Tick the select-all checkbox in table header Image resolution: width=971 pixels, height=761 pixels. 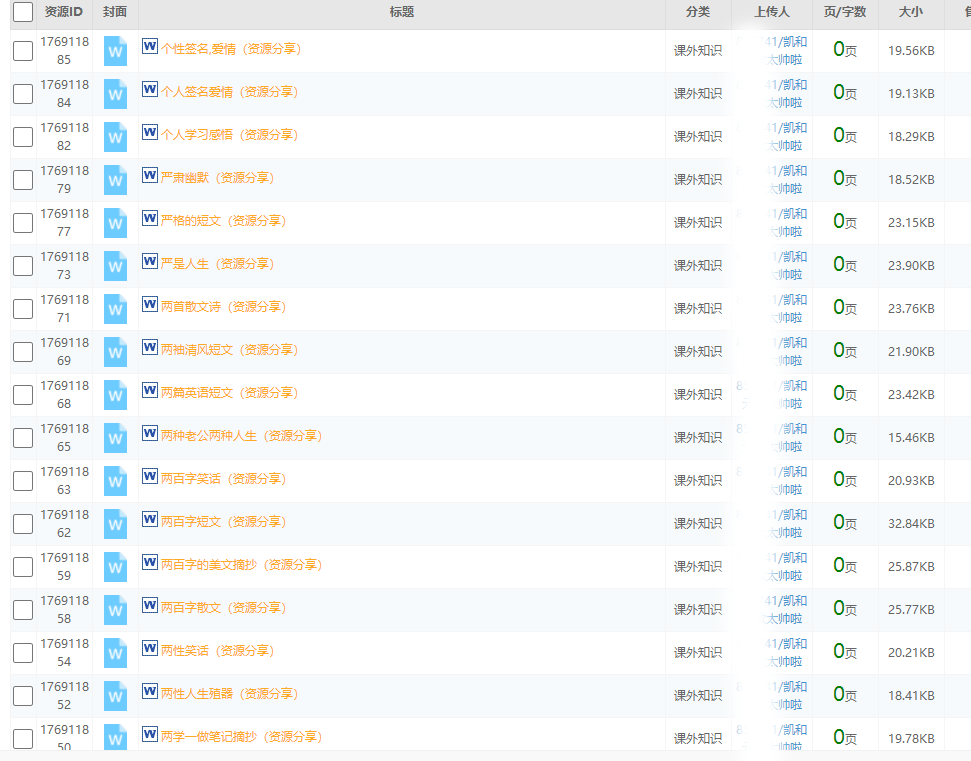(23, 12)
